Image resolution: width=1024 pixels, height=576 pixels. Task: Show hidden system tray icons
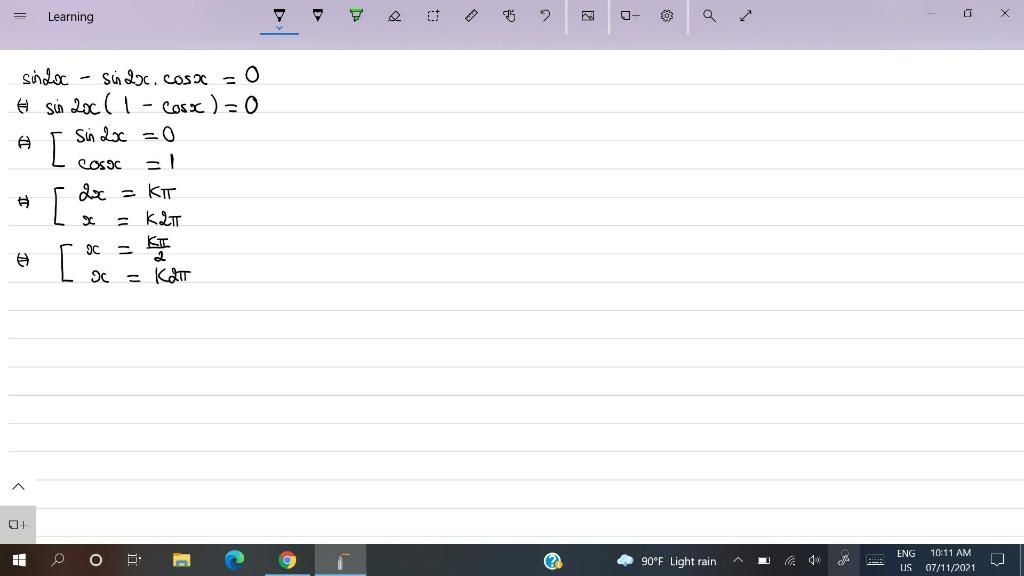coord(738,560)
